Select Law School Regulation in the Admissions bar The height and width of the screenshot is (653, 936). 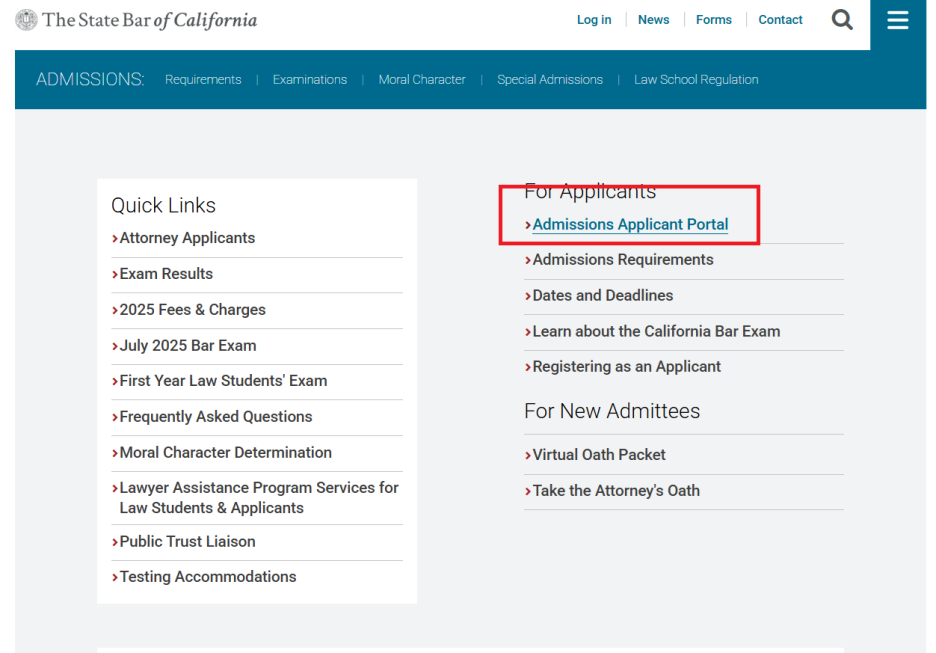[x=696, y=79]
